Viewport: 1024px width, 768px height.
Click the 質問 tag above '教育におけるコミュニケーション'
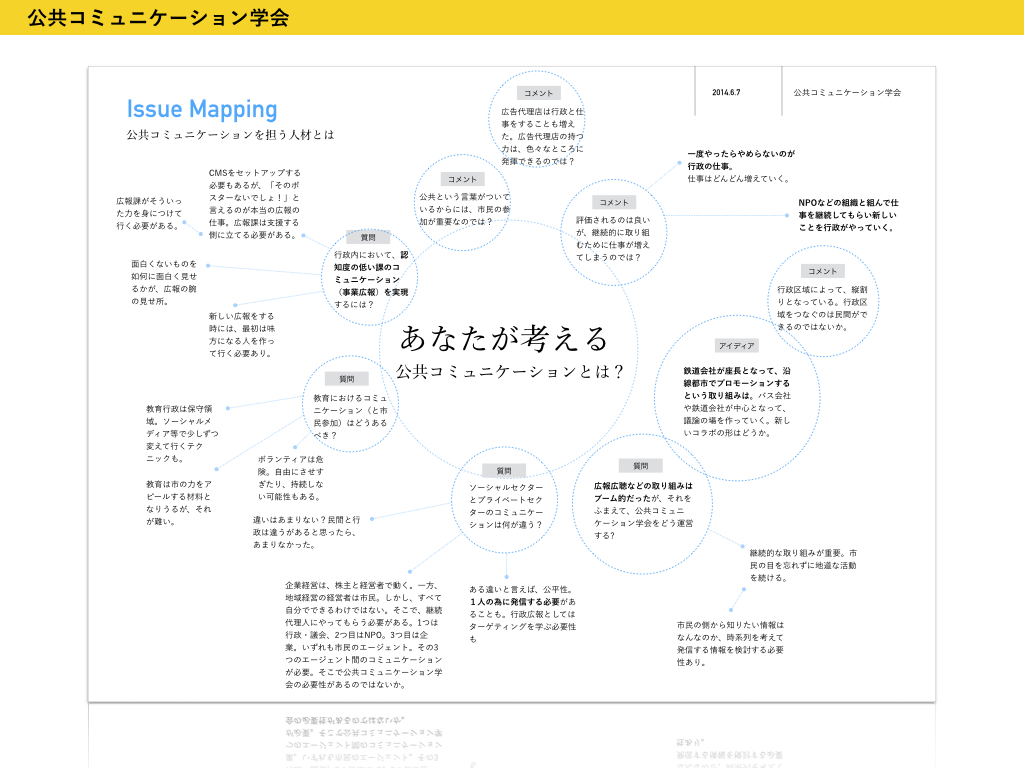[x=346, y=379]
